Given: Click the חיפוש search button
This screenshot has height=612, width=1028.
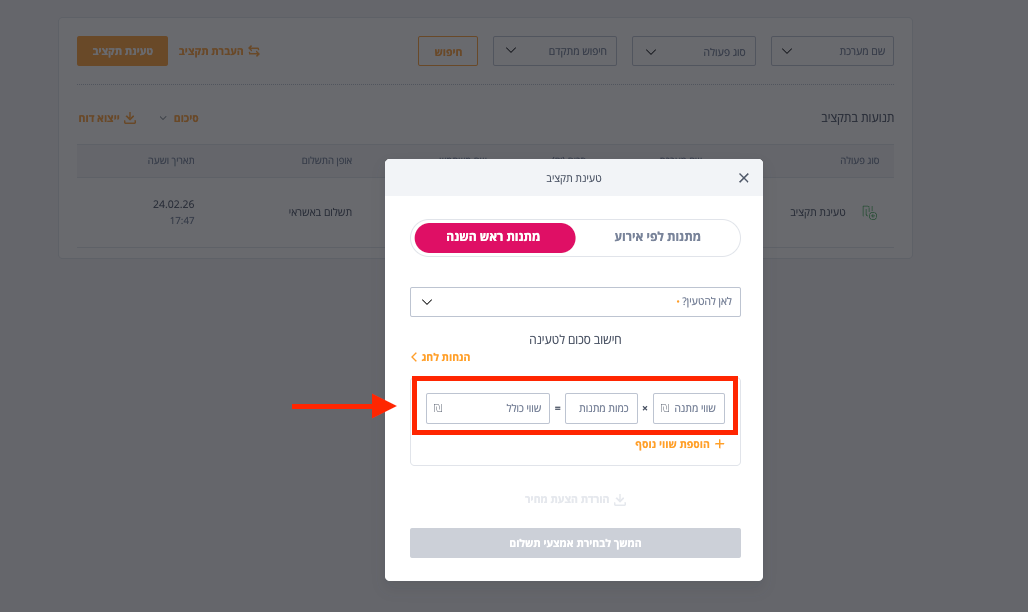Looking at the screenshot, I should pyautogui.click(x=448, y=51).
